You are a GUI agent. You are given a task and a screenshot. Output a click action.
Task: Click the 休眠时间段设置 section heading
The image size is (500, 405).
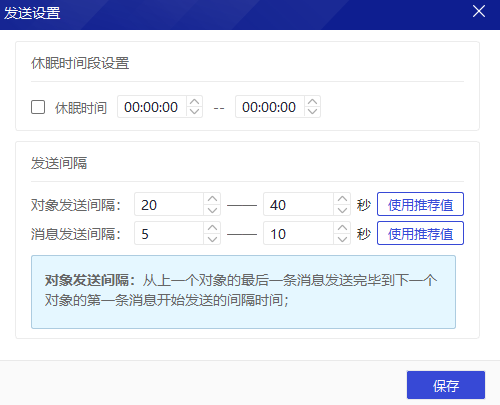pos(80,63)
